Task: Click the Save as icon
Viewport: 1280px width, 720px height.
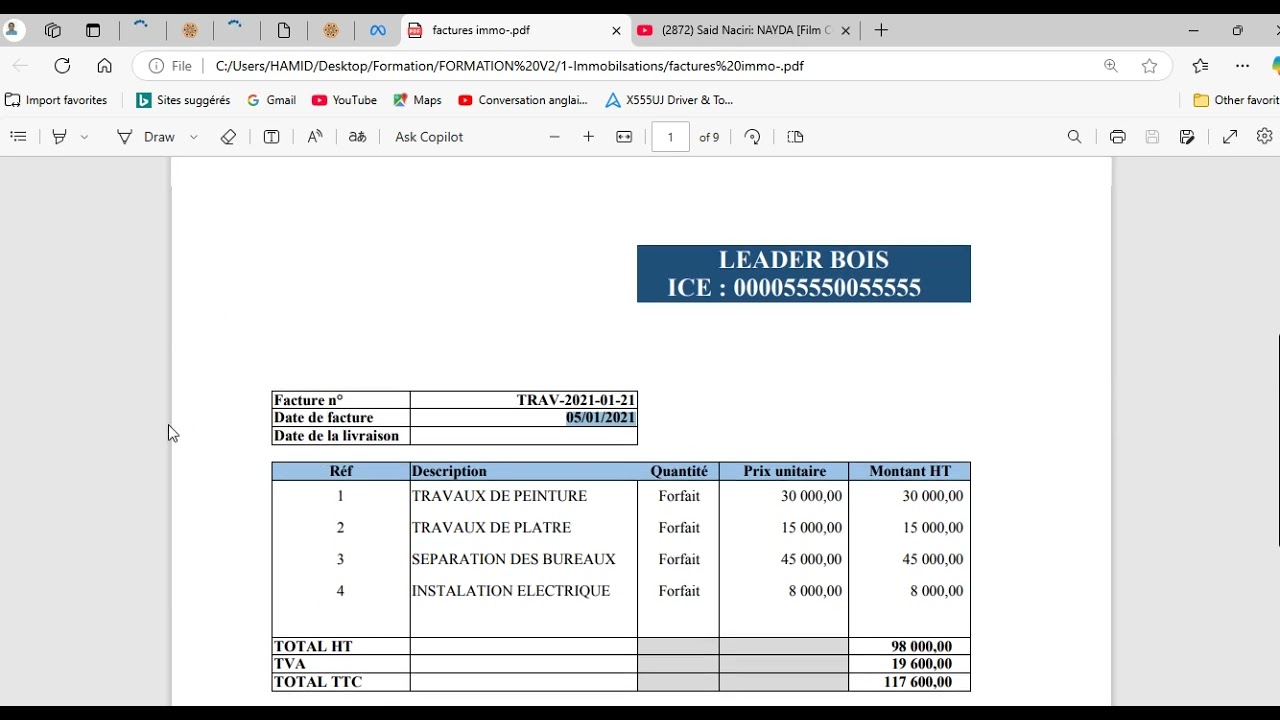Action: point(1187,137)
